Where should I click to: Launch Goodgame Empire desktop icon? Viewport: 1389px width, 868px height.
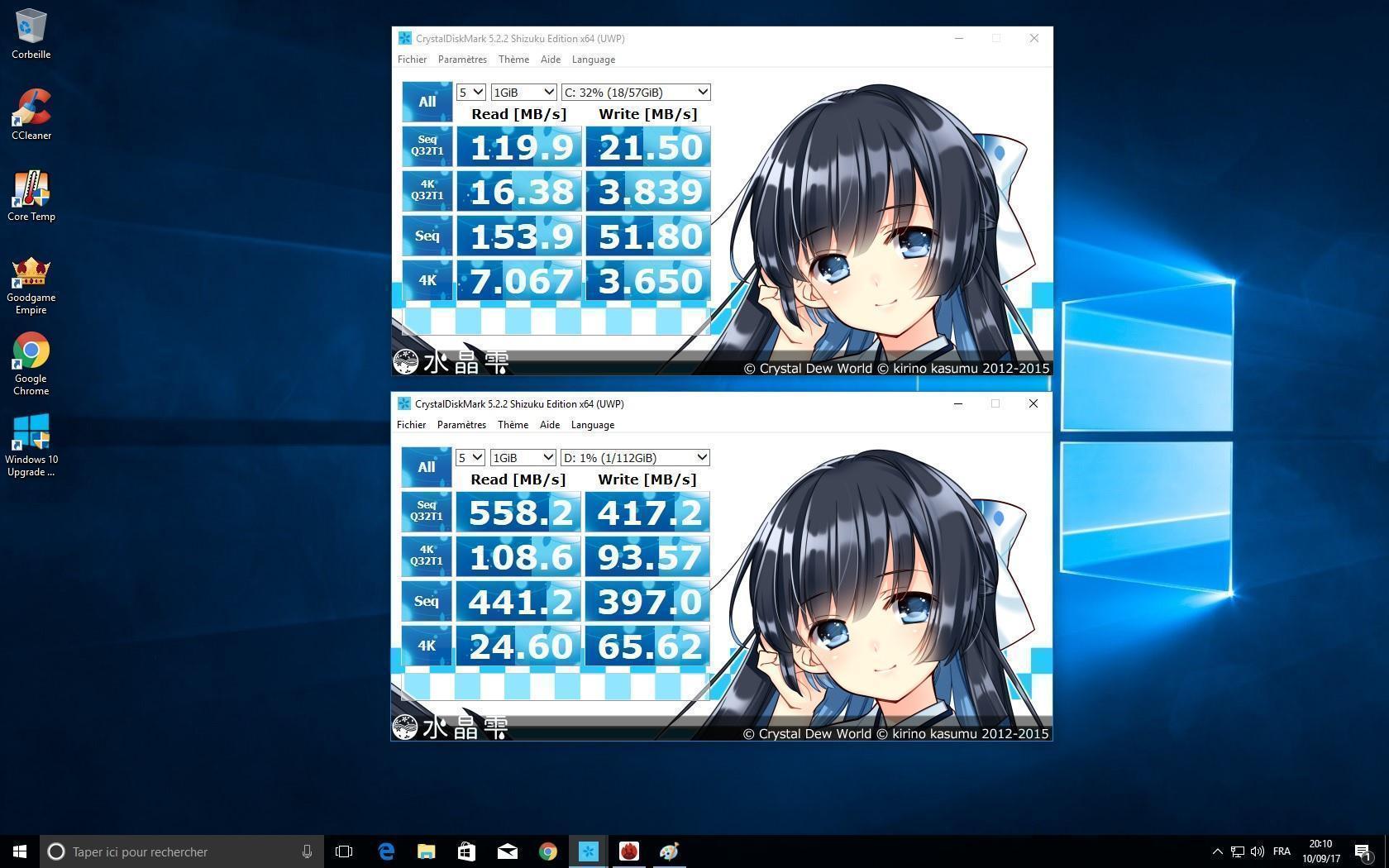31,278
